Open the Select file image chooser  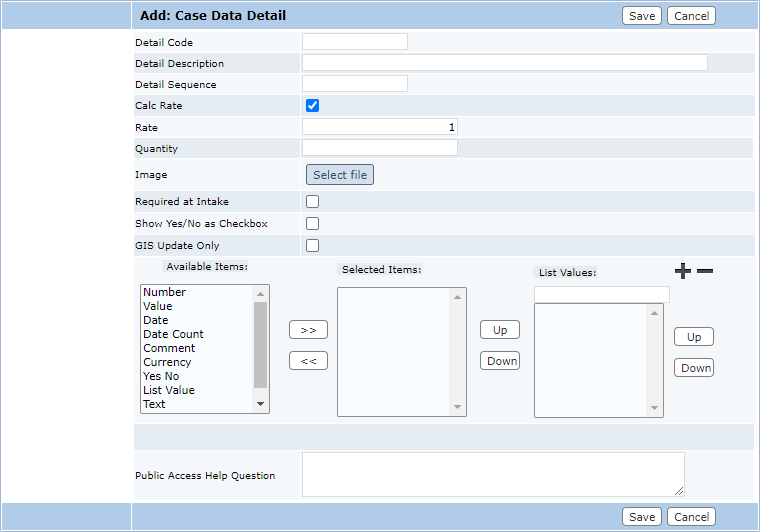pyautogui.click(x=340, y=175)
